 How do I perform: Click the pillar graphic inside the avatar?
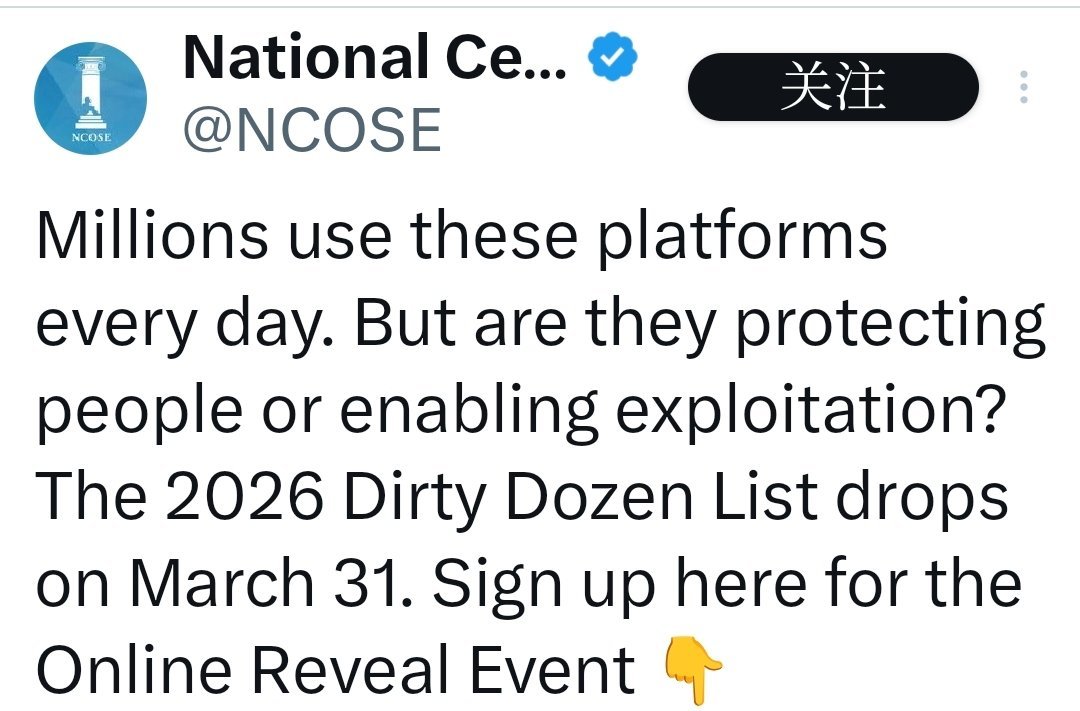click(x=90, y=90)
